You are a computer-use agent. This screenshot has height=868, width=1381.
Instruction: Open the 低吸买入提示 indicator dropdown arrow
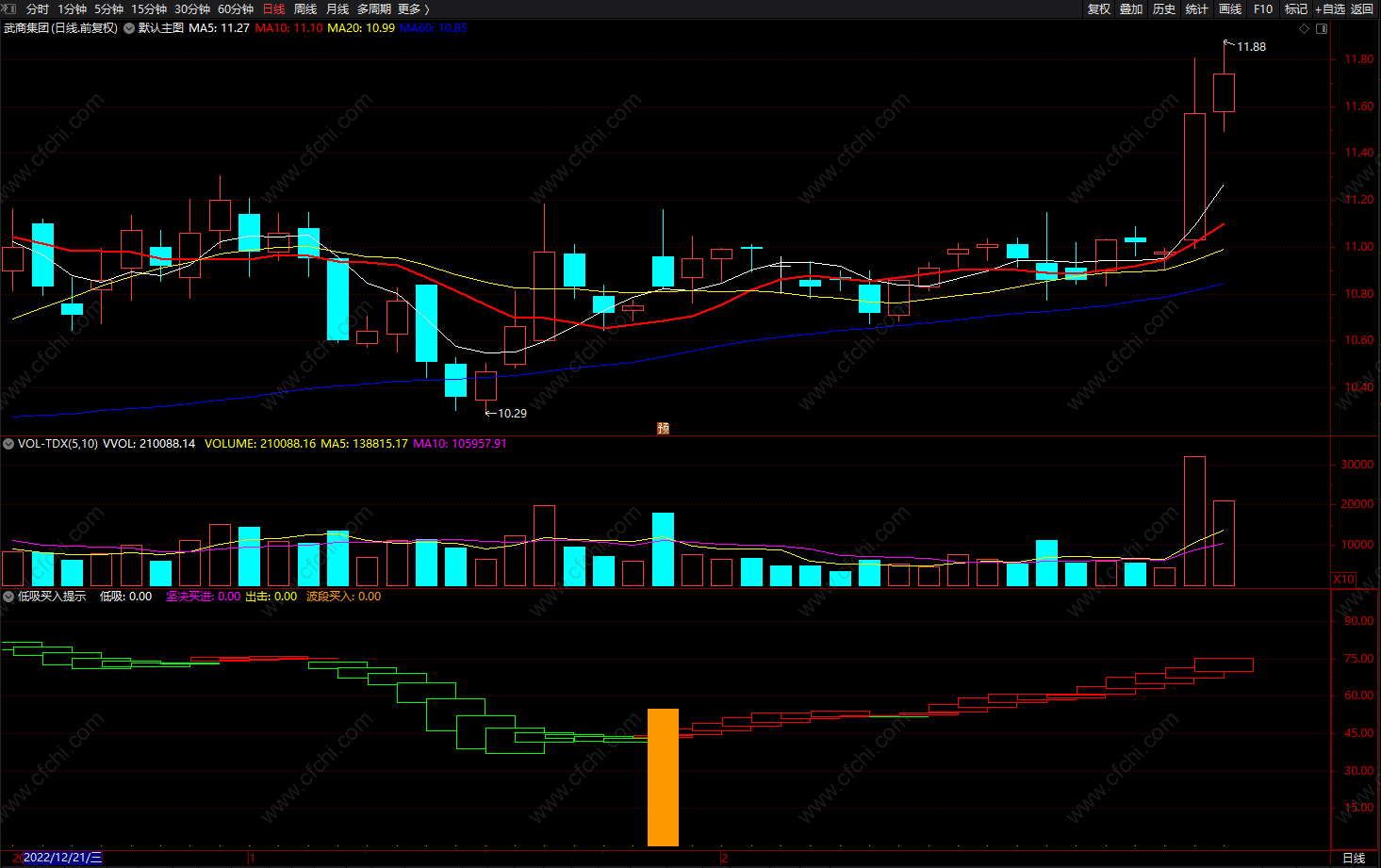click(8, 597)
